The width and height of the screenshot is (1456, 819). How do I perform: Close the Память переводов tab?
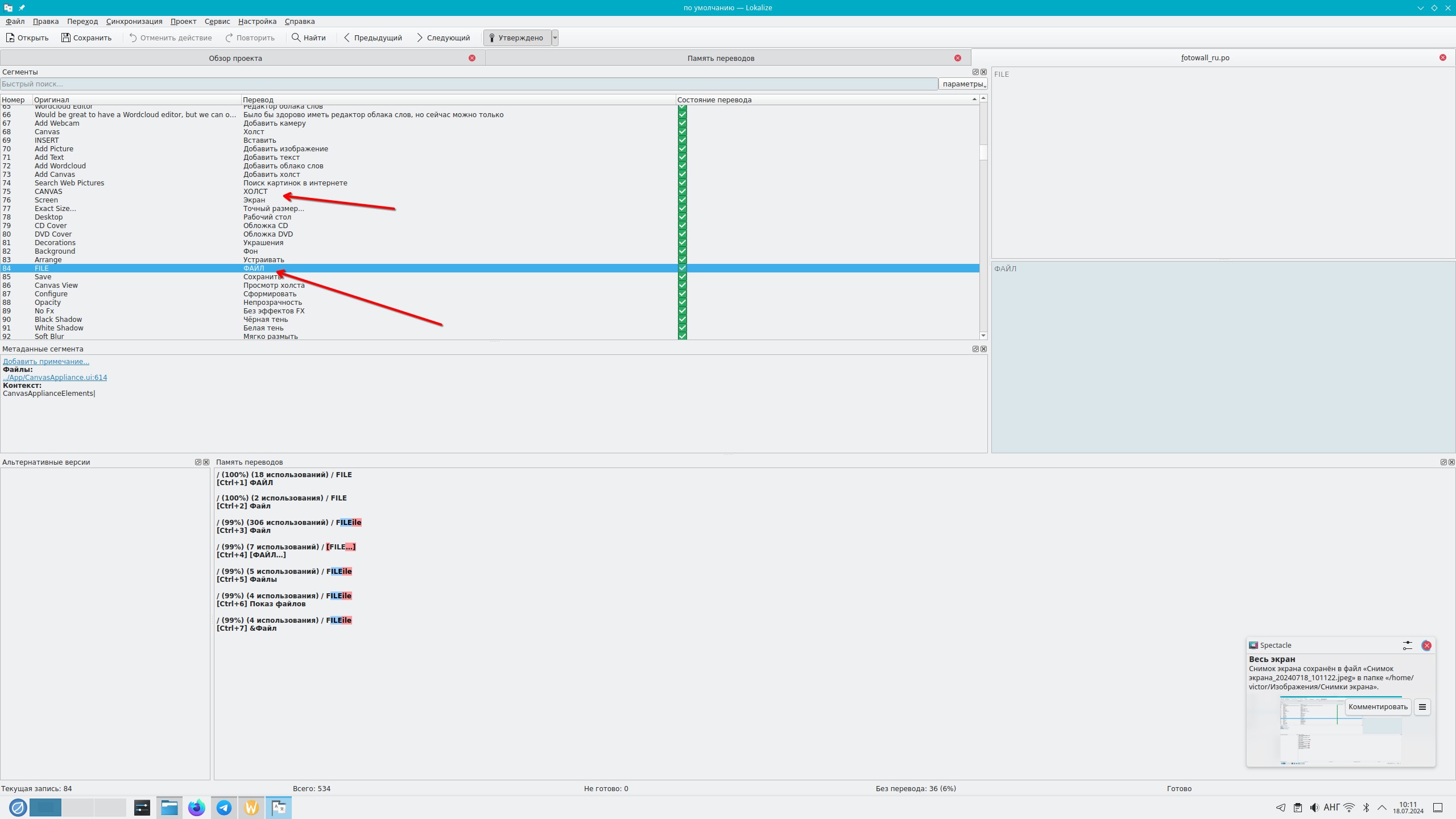[958, 58]
